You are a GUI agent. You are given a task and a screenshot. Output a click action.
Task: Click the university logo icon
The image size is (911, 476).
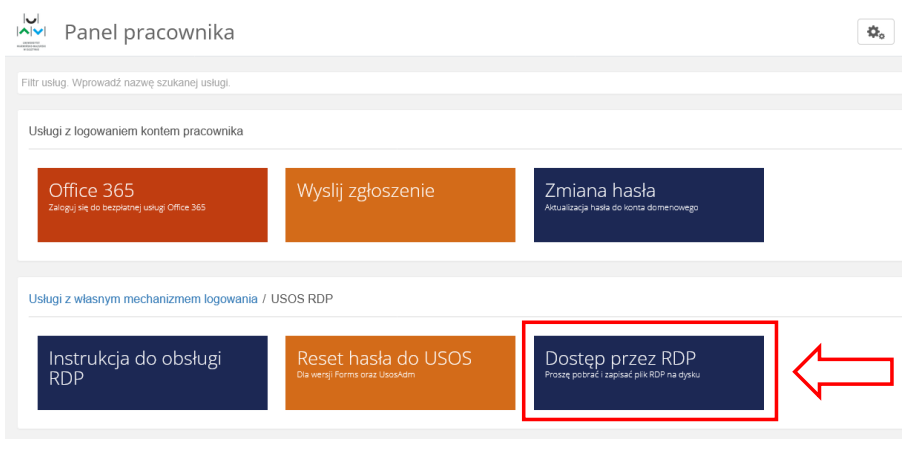point(32,31)
